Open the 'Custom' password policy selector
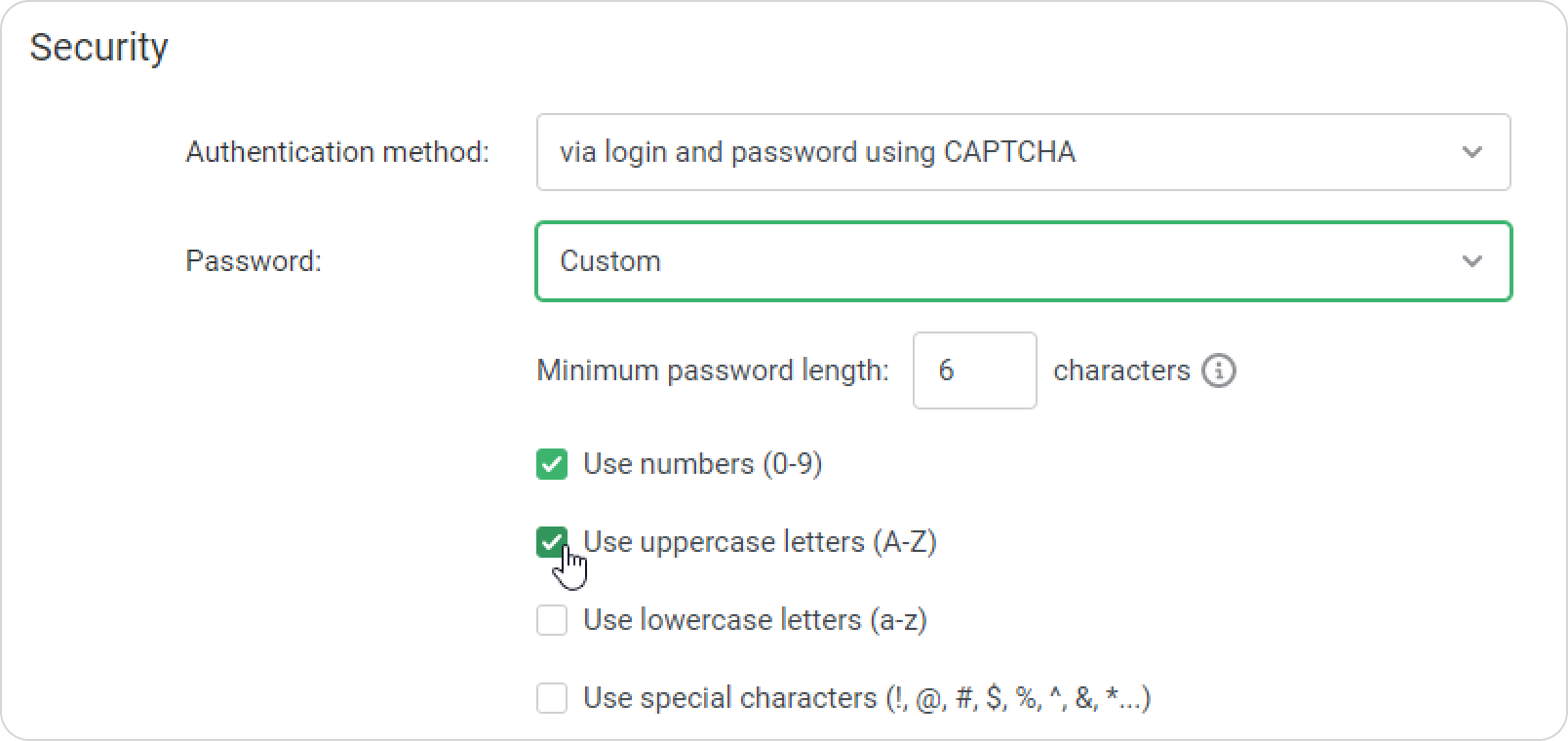1568x741 pixels. (1023, 261)
